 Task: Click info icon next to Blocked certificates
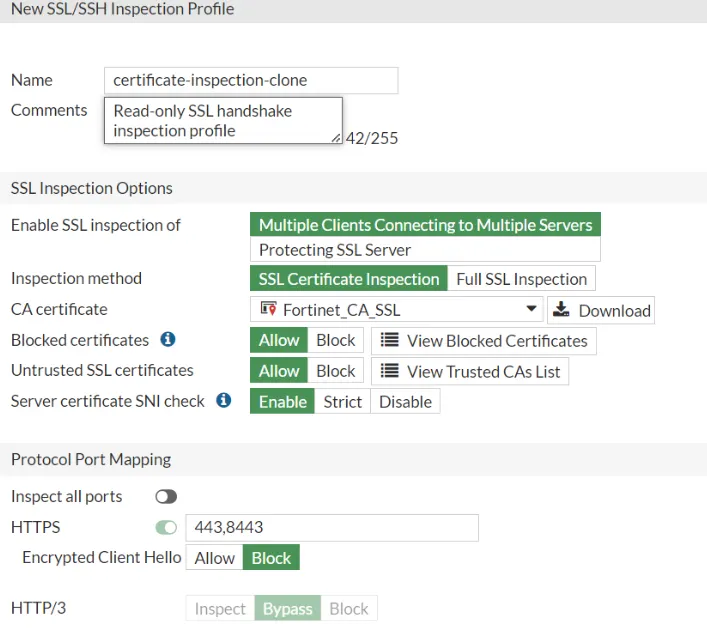click(168, 340)
